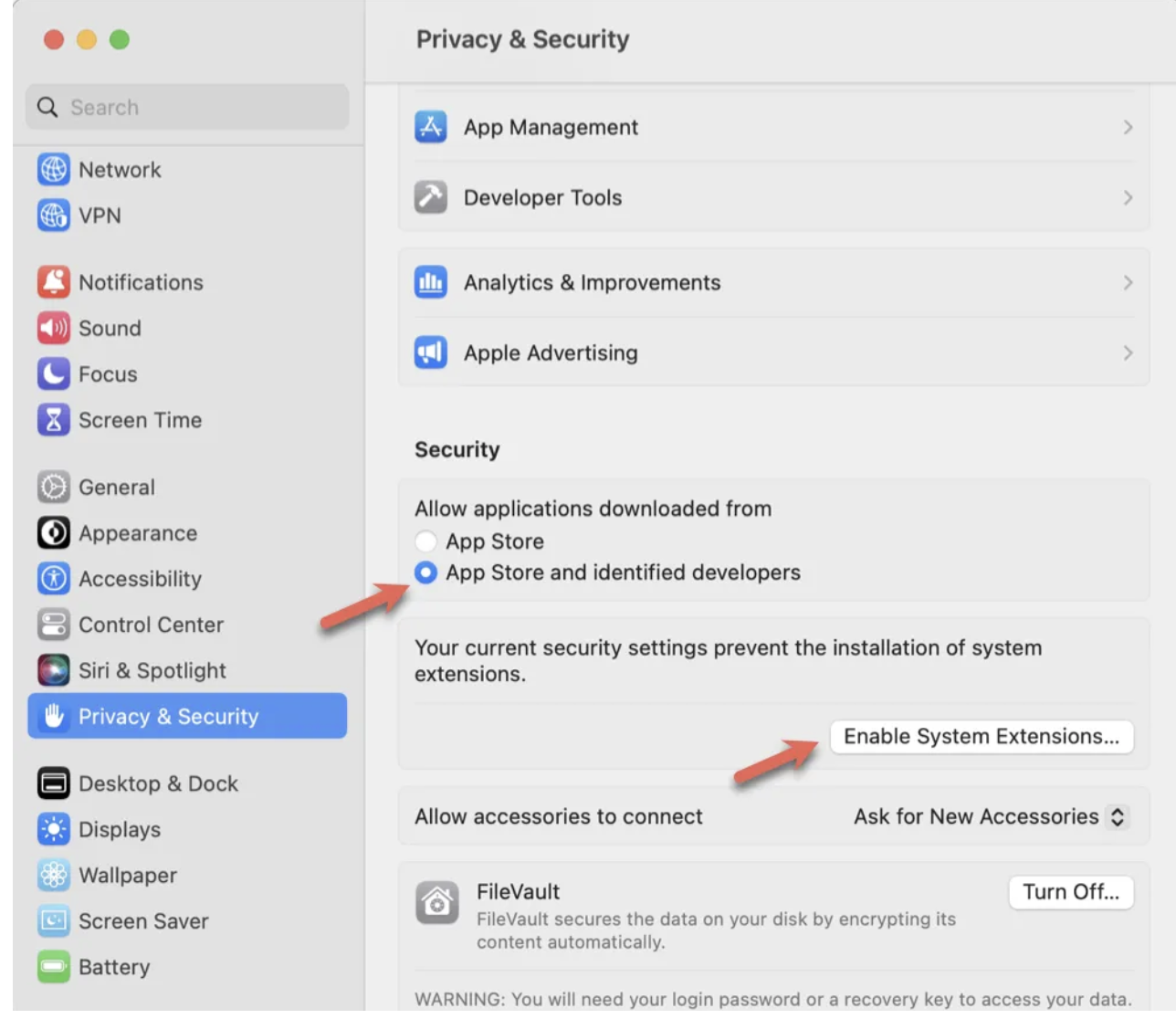Click the FileVault lock icon
The height and width of the screenshot is (1019, 1176).
[x=437, y=902]
